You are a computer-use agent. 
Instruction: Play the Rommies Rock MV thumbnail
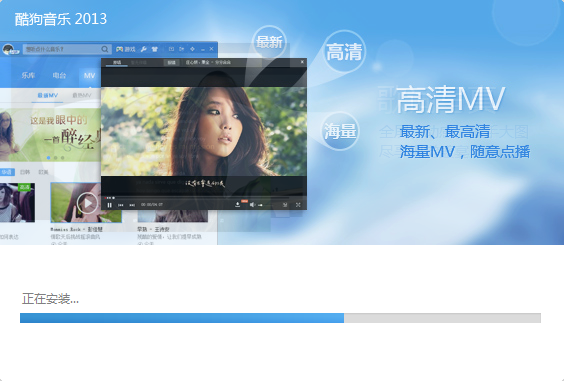[x=87, y=203]
